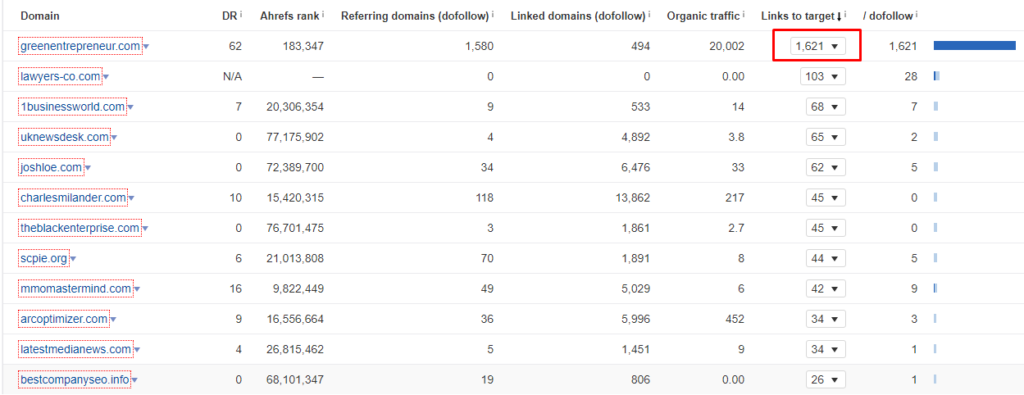This screenshot has height=395, width=1024.
Task: Click referring domains value 1,580
Action: pos(479,46)
